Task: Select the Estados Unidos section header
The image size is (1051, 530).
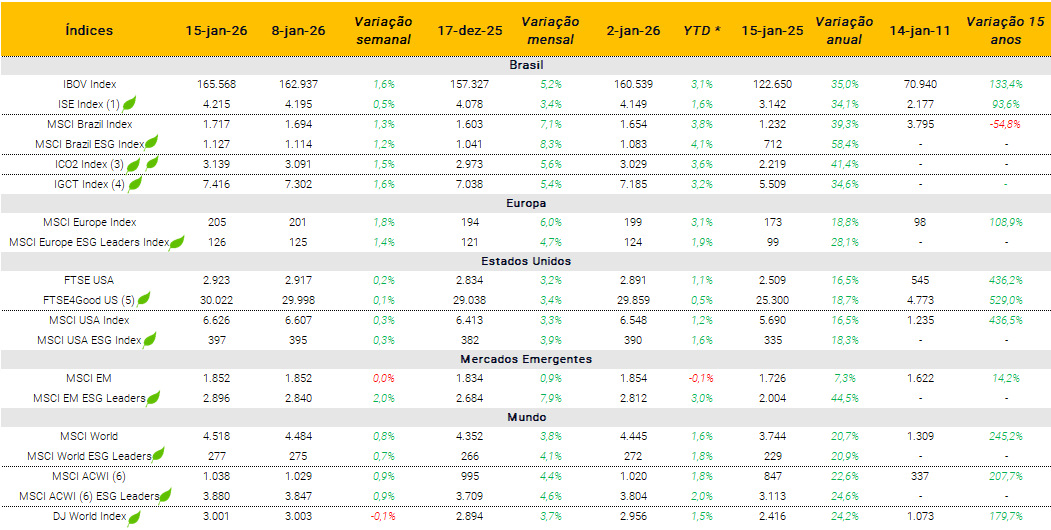Action: click(526, 261)
